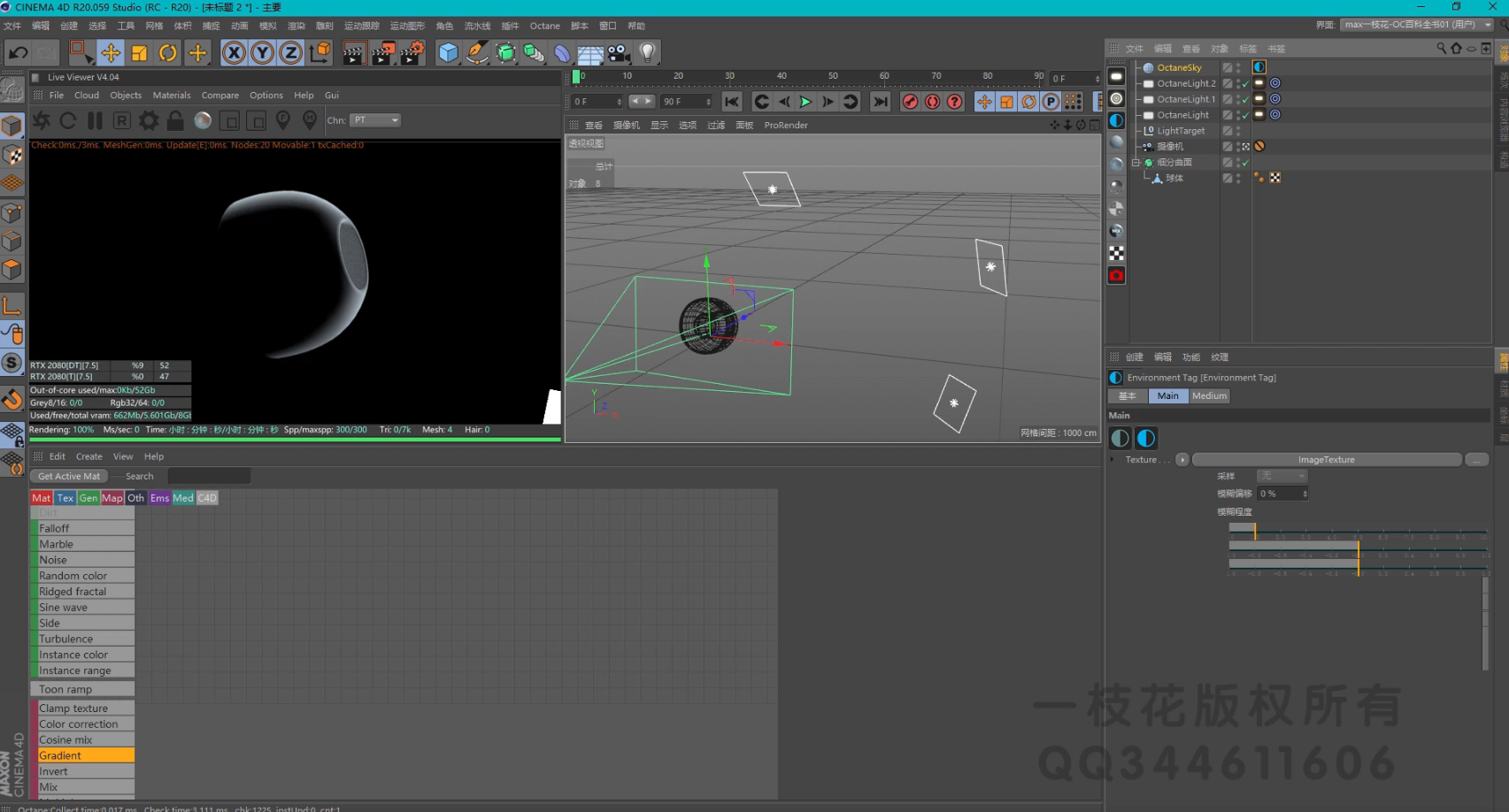
Task: Click the Render View clapperboard icon
Action: [x=353, y=53]
